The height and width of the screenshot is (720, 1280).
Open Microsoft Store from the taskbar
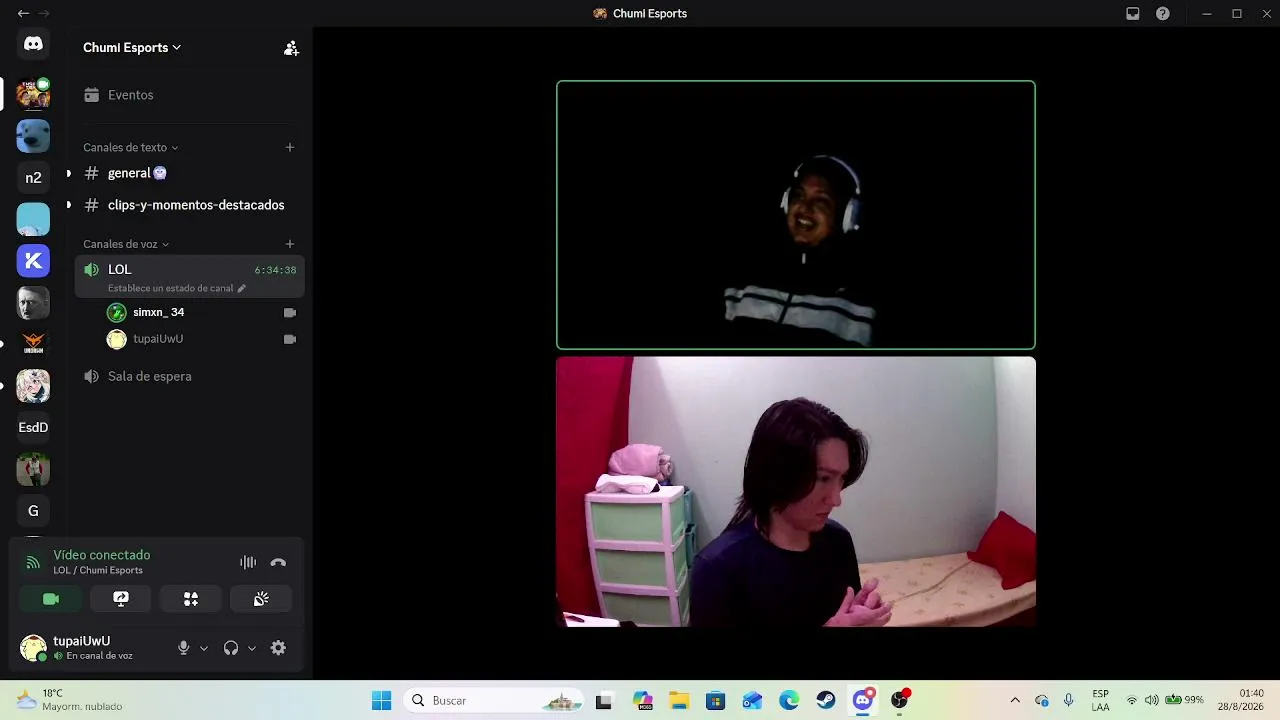pos(715,700)
